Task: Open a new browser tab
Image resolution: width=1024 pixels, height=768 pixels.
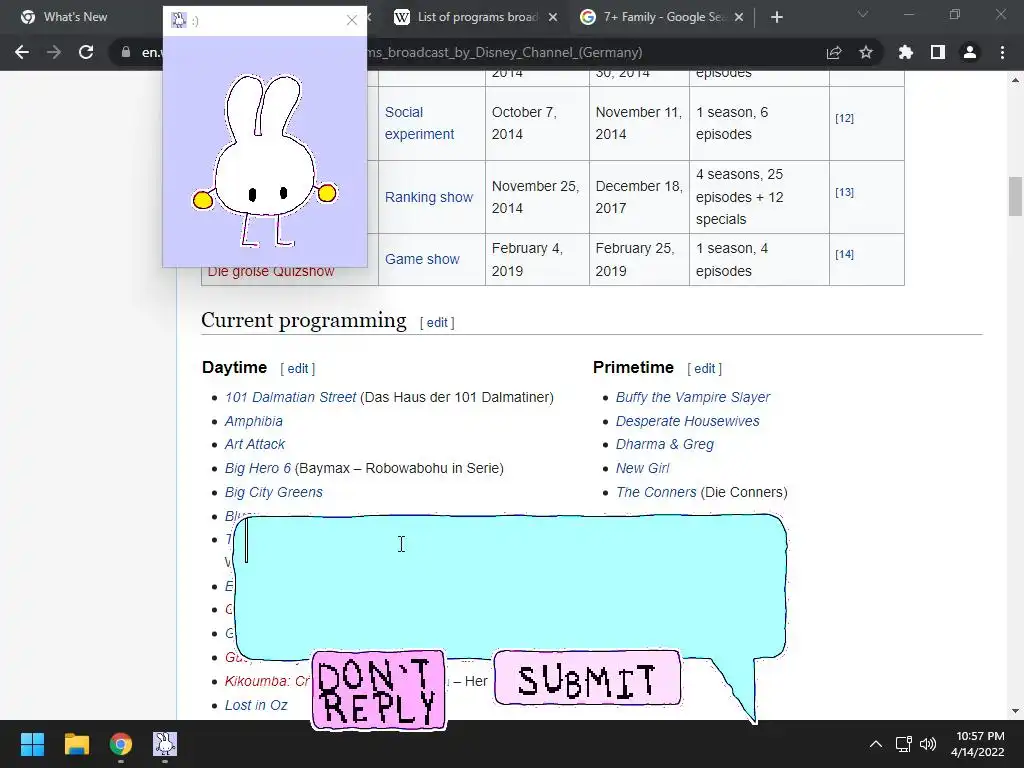Action: [776, 17]
